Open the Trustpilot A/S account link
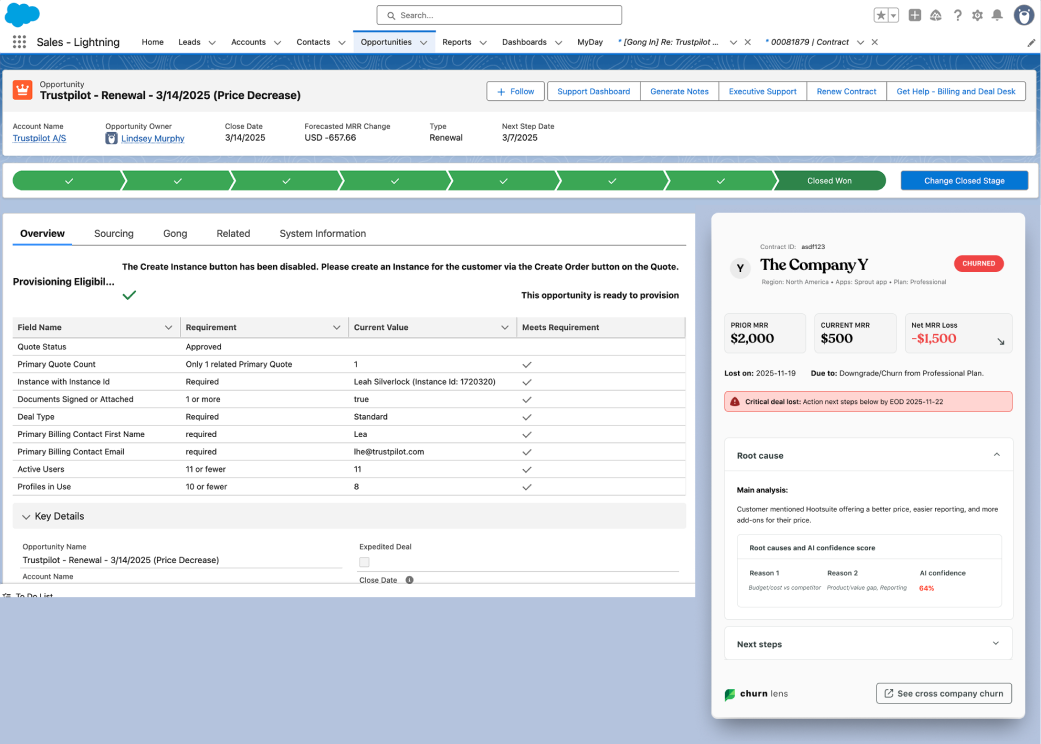The width and height of the screenshot is (1041, 744). tap(39, 138)
